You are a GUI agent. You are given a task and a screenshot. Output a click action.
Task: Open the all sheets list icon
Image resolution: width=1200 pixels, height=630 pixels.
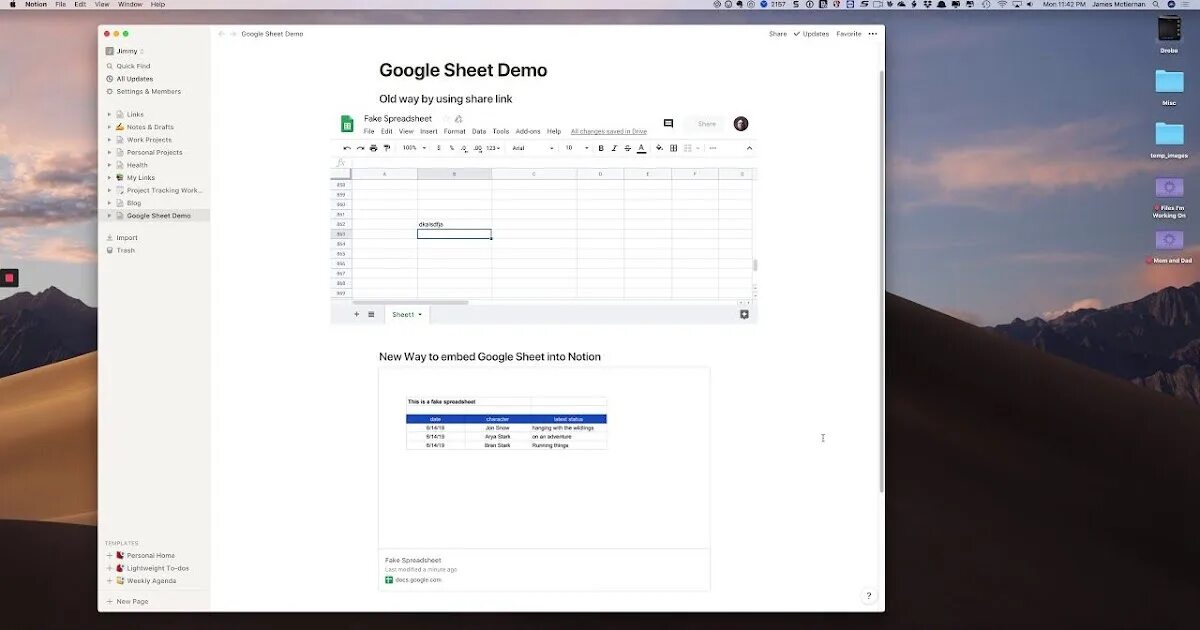click(x=371, y=314)
